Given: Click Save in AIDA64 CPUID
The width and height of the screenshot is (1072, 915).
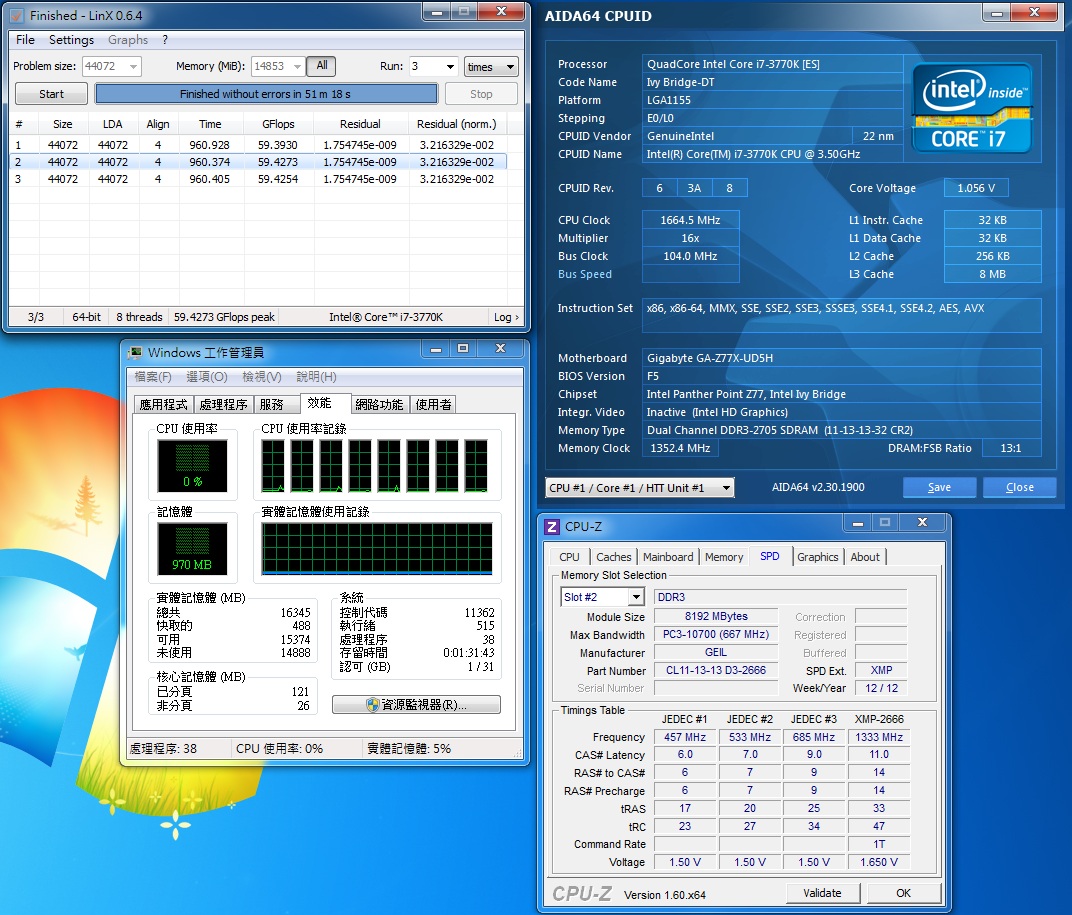Looking at the screenshot, I should point(939,487).
